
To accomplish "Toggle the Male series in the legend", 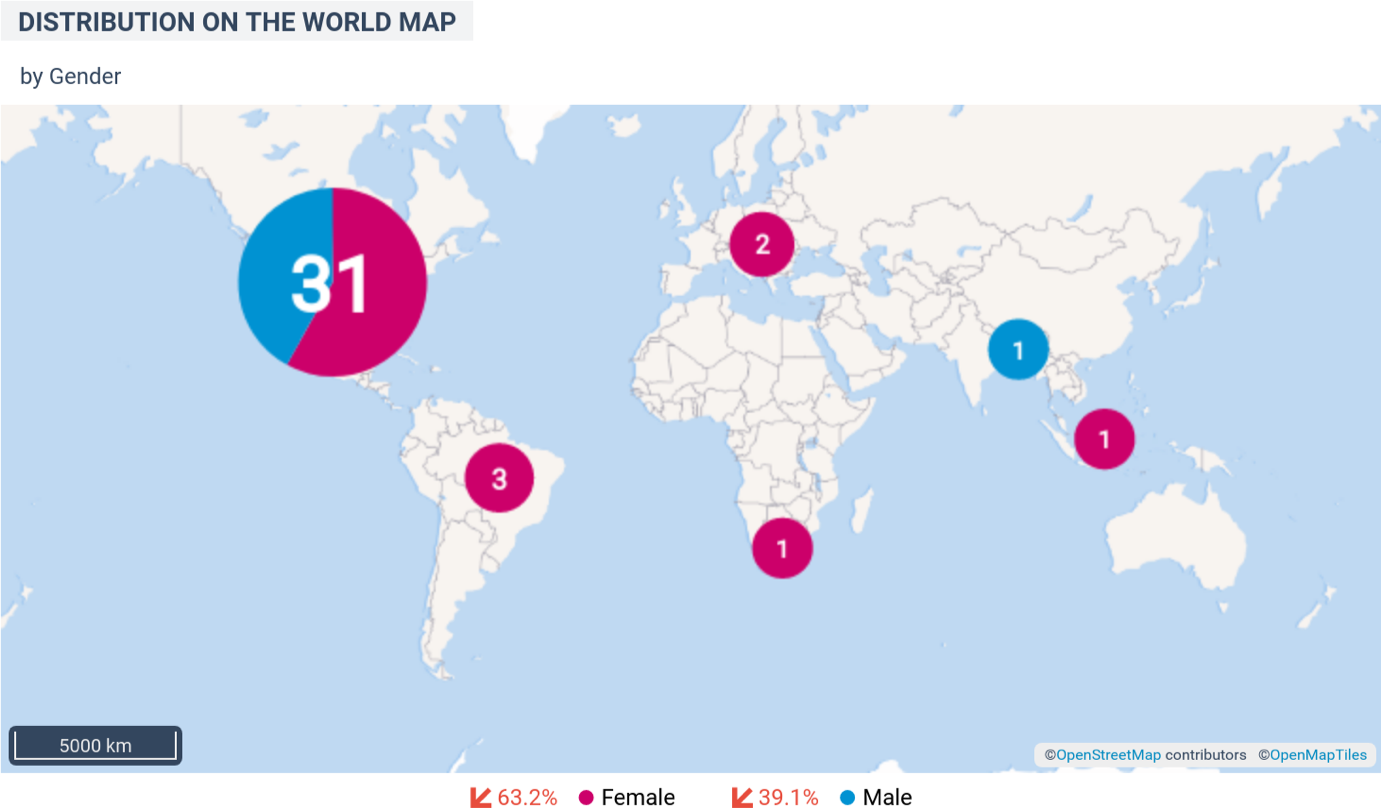I will [x=887, y=797].
